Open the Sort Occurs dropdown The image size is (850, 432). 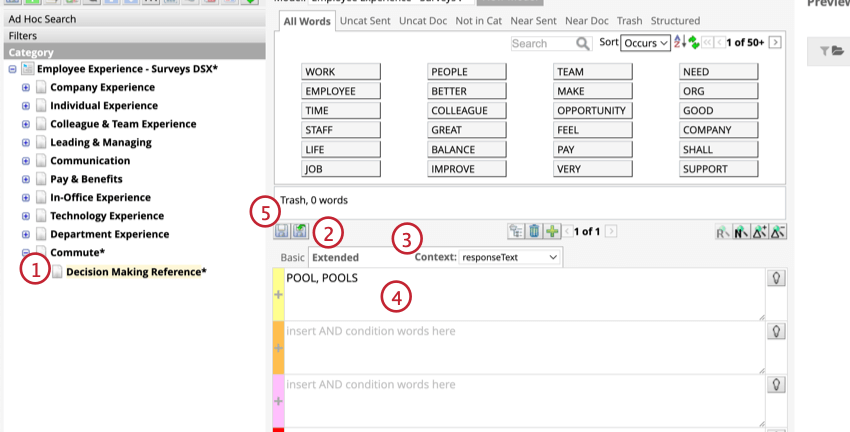[645, 43]
